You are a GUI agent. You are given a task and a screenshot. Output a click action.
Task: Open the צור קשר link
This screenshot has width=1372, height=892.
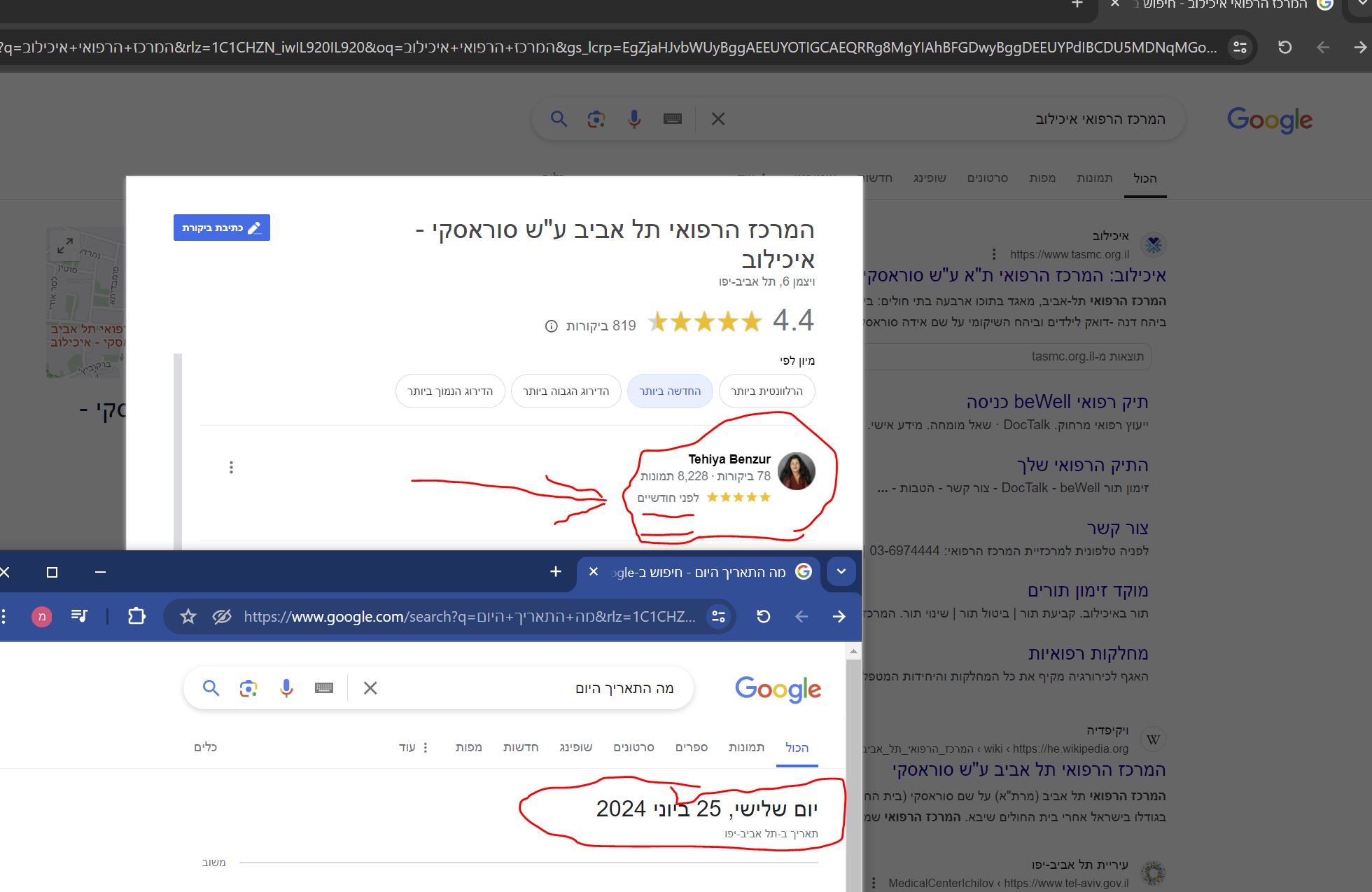click(1117, 528)
